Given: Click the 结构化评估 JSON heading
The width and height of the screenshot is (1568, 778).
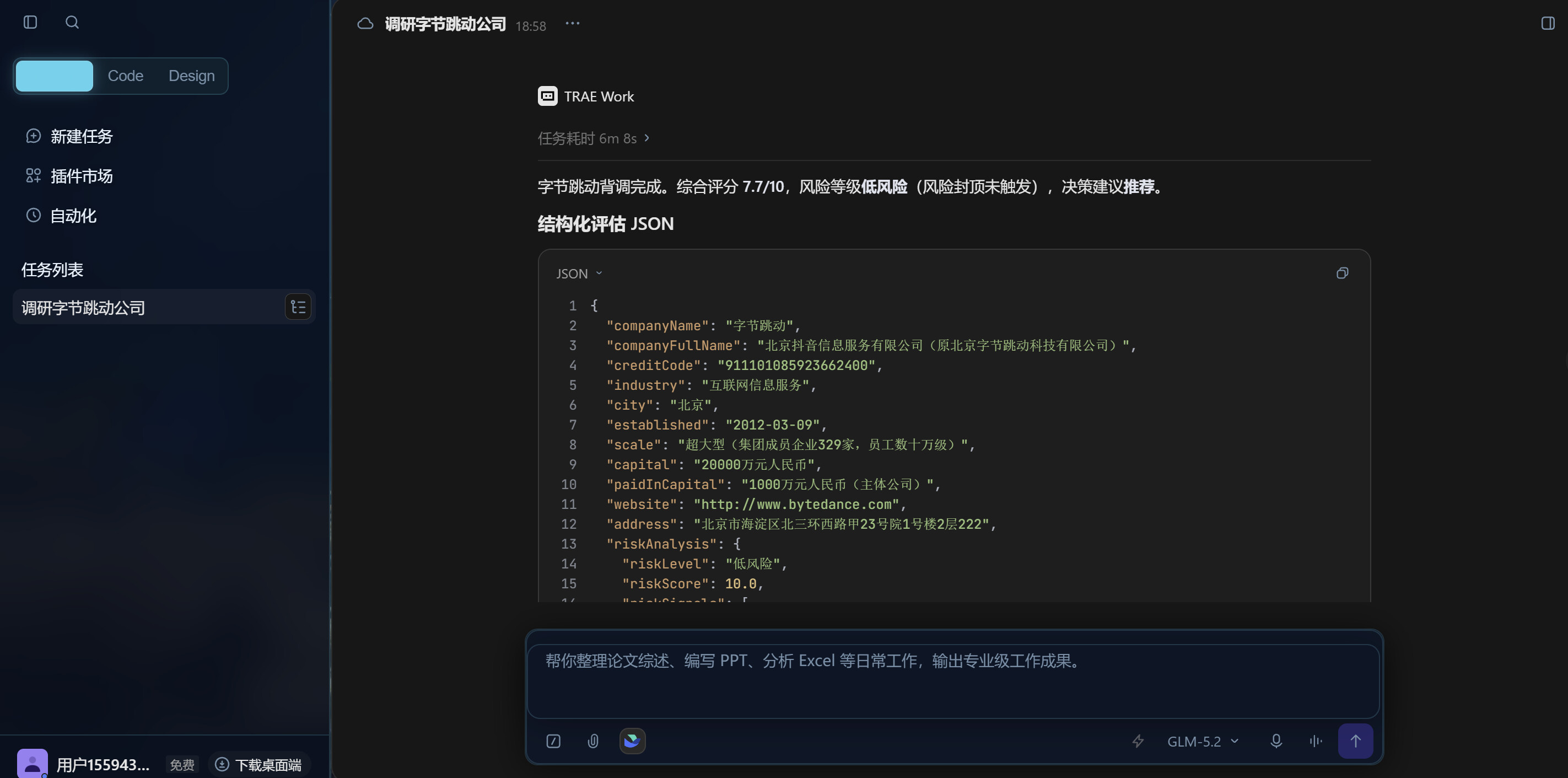Looking at the screenshot, I should (606, 224).
